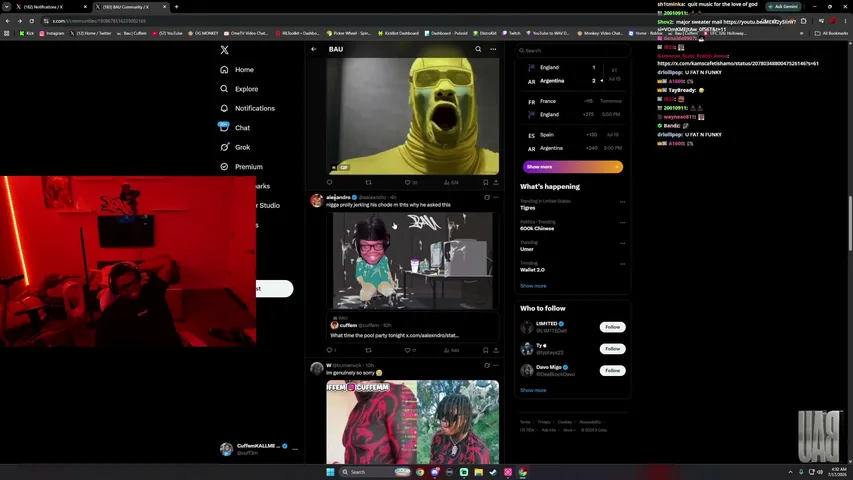Screen dimensions: 853x480
Task: Open a new browser tab
Action: pos(176,7)
